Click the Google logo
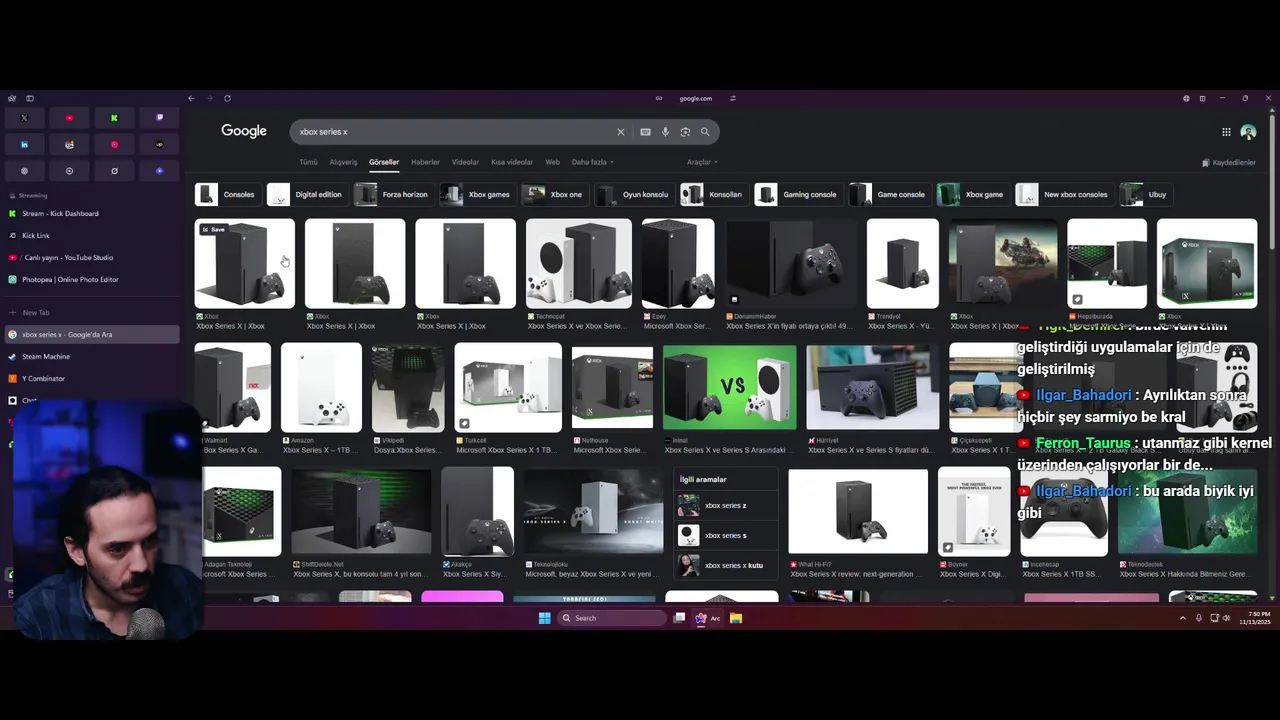 [x=244, y=131]
